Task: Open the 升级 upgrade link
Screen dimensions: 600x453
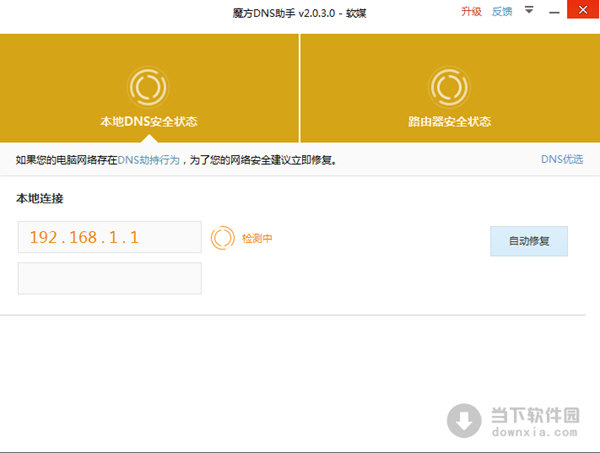Action: coord(471,12)
